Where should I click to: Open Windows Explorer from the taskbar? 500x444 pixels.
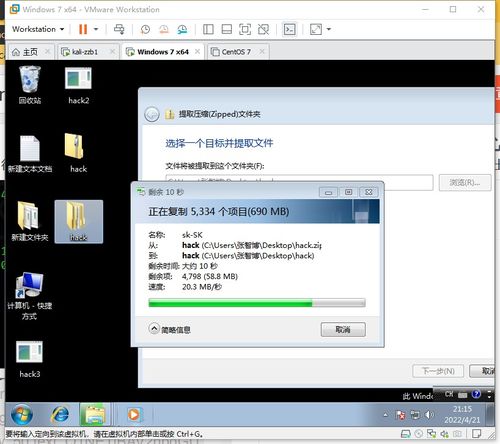click(95, 415)
